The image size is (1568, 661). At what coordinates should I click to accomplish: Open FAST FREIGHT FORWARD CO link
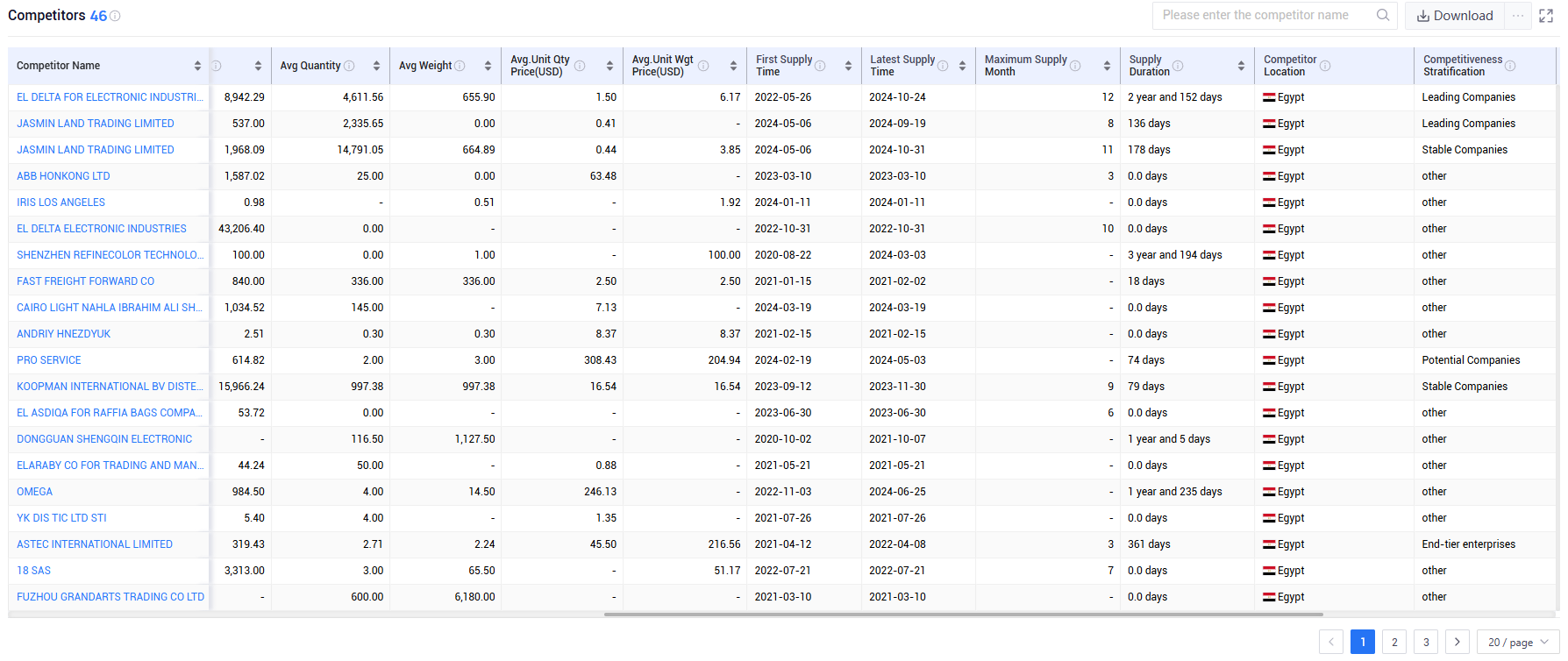tap(86, 281)
